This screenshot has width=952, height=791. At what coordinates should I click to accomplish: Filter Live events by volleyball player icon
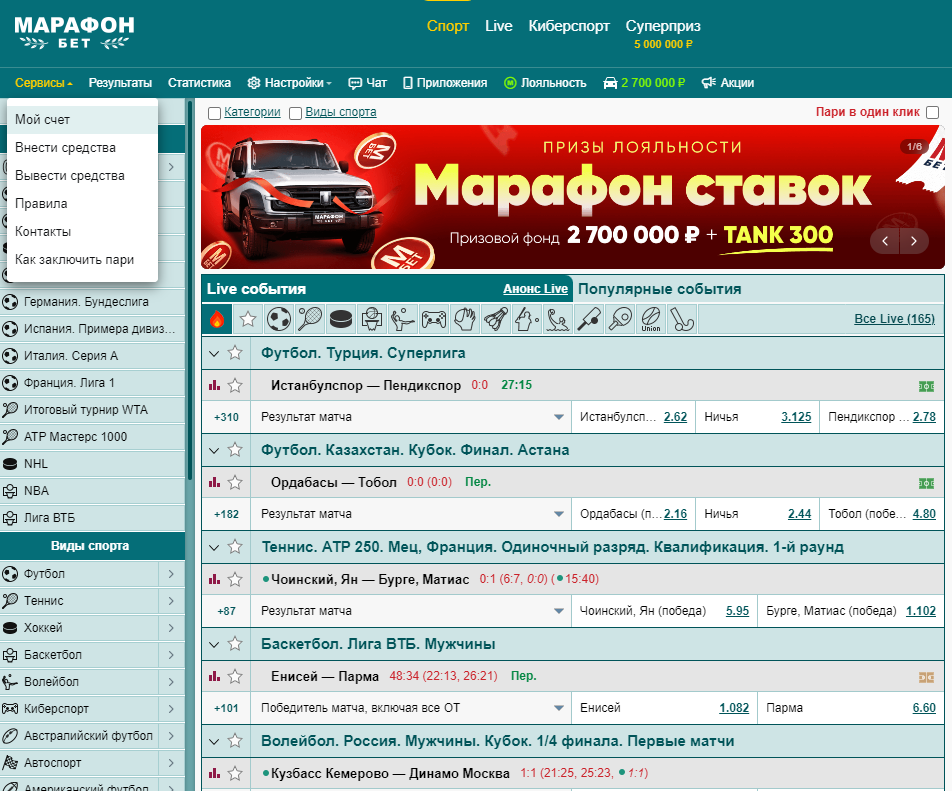click(403, 319)
